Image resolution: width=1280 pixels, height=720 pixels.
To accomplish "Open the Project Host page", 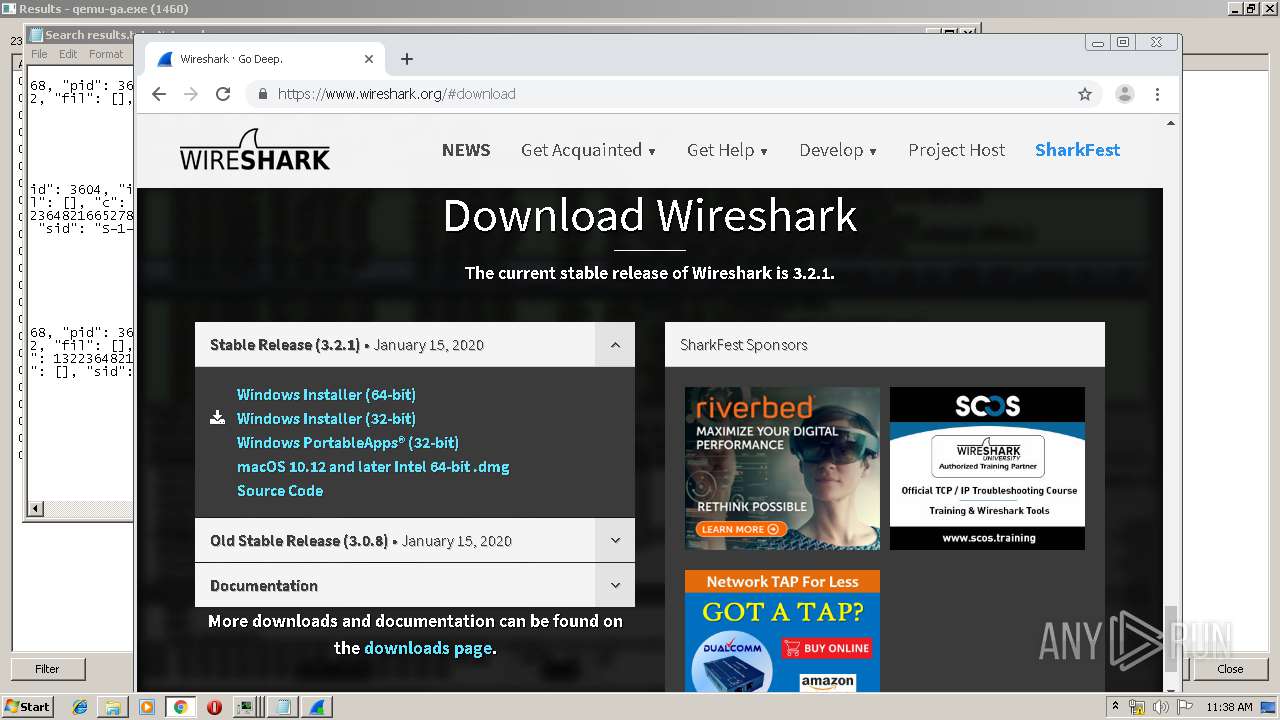I will pos(957,150).
